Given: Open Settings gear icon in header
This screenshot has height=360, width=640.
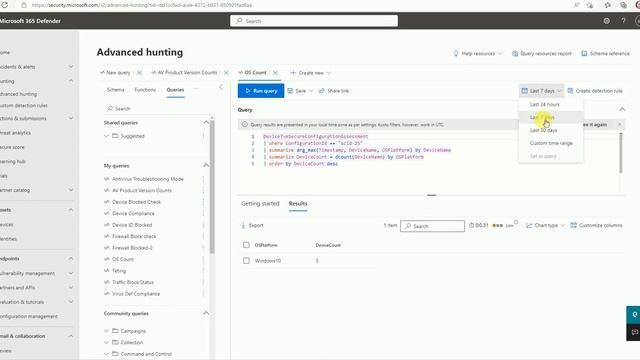Looking at the screenshot, I should pyautogui.click(x=607, y=21).
